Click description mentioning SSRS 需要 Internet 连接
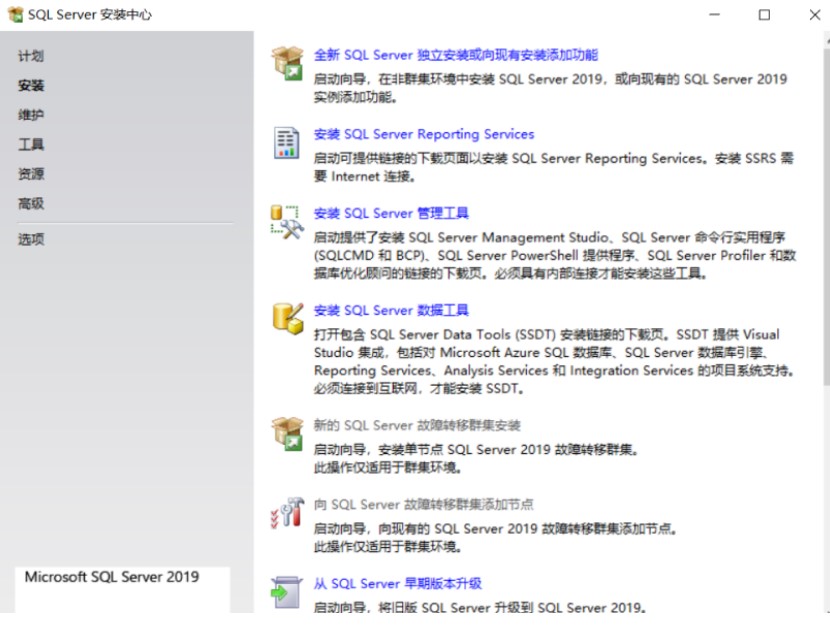 point(554,167)
